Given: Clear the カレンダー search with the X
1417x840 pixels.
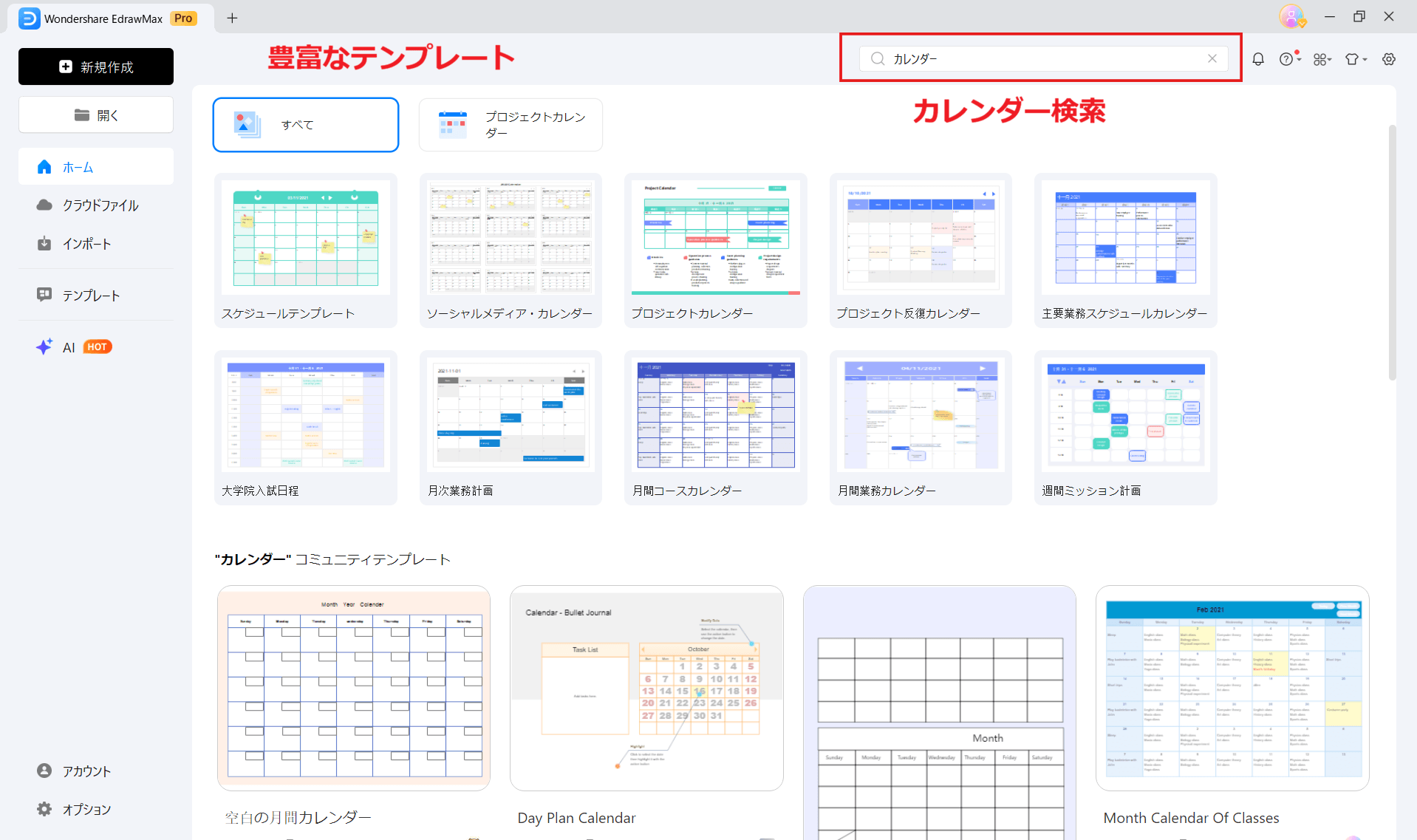Looking at the screenshot, I should pos(1212,58).
